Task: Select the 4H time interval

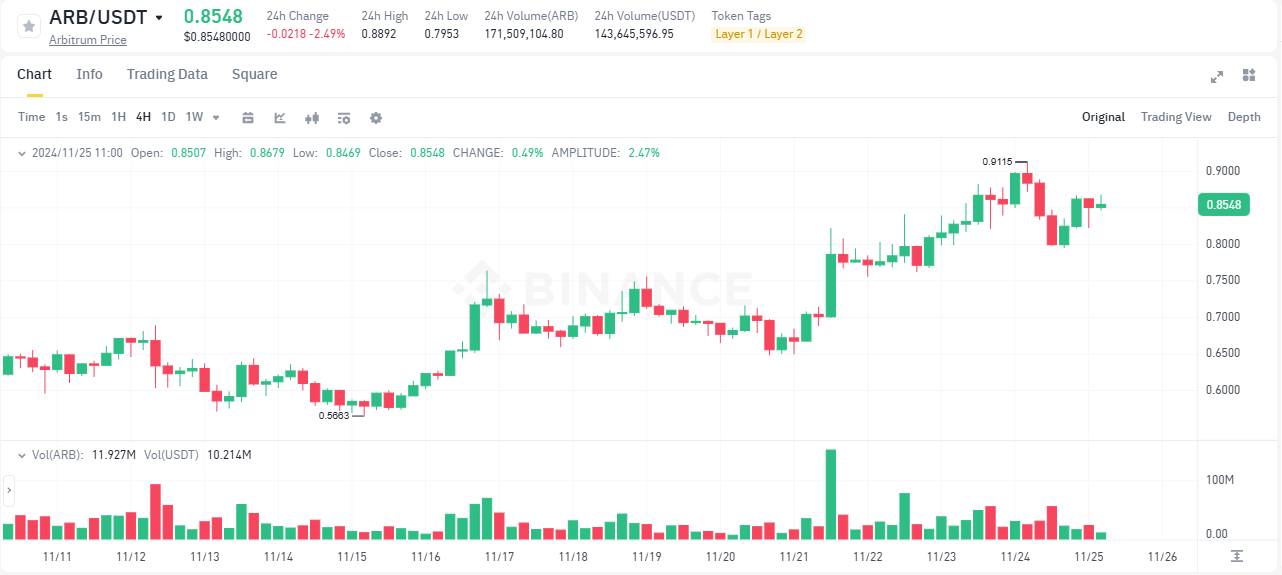Action: pos(143,117)
